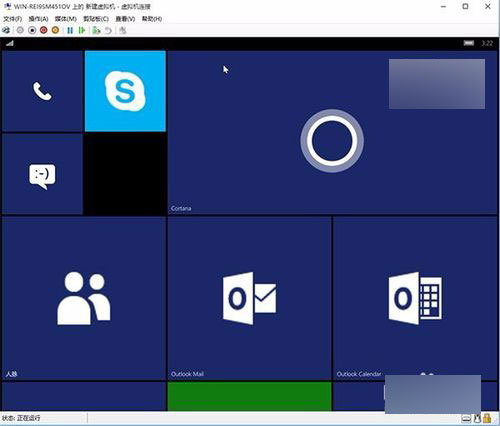Open the People (人脉) tile
The image size is (500, 426).
[x=84, y=298]
